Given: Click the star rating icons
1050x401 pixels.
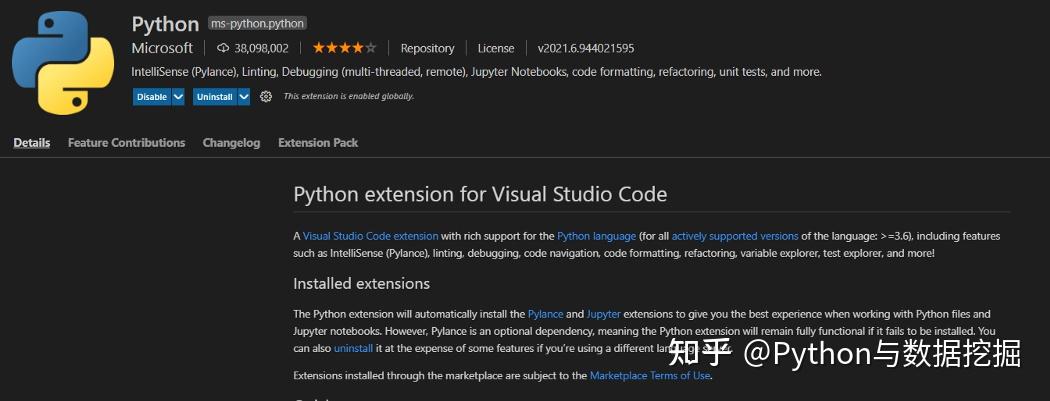Looking at the screenshot, I should 344,48.
